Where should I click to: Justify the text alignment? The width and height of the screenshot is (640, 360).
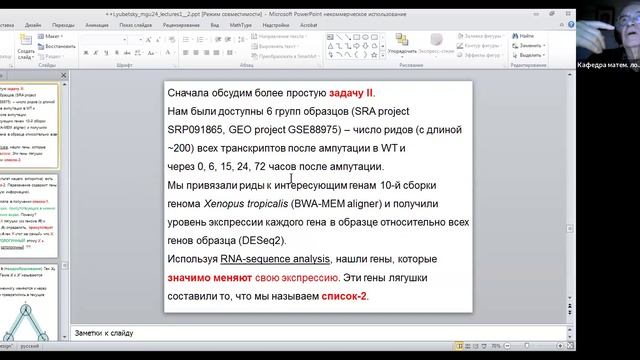(x=216, y=53)
